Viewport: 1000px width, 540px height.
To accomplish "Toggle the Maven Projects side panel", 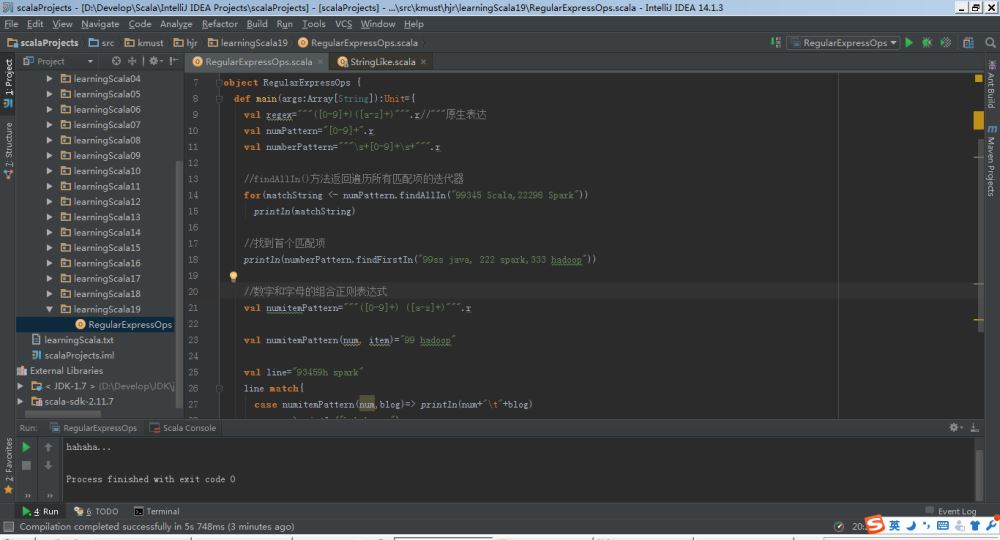I will pos(991,160).
